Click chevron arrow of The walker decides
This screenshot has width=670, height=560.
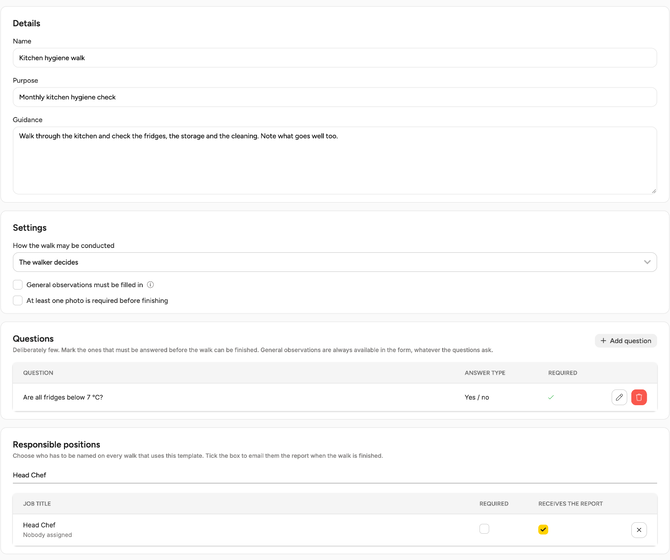tap(647, 262)
